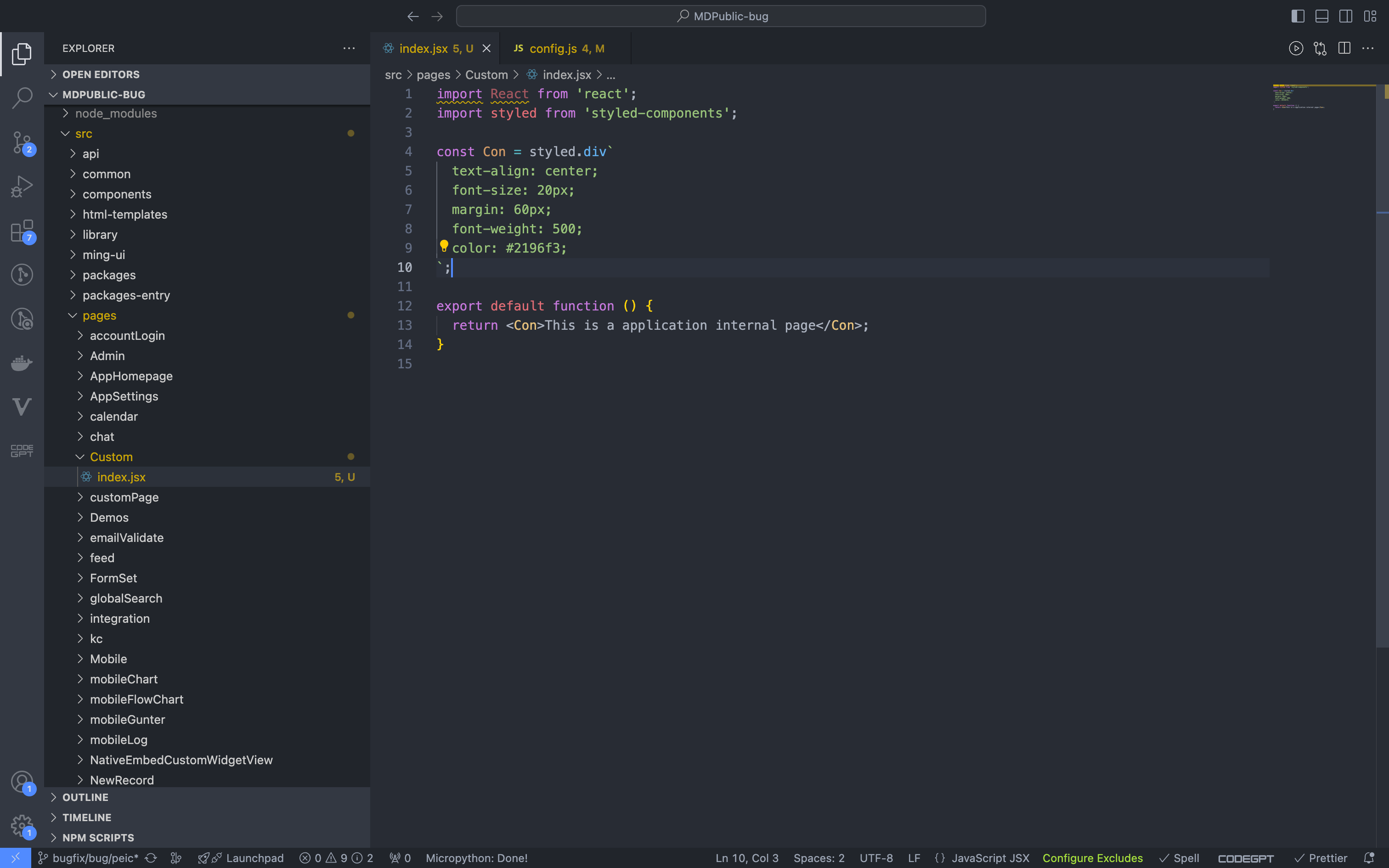The height and width of the screenshot is (868, 1389).
Task: Click the MDPublic-bug command center search box
Action: pos(721,16)
